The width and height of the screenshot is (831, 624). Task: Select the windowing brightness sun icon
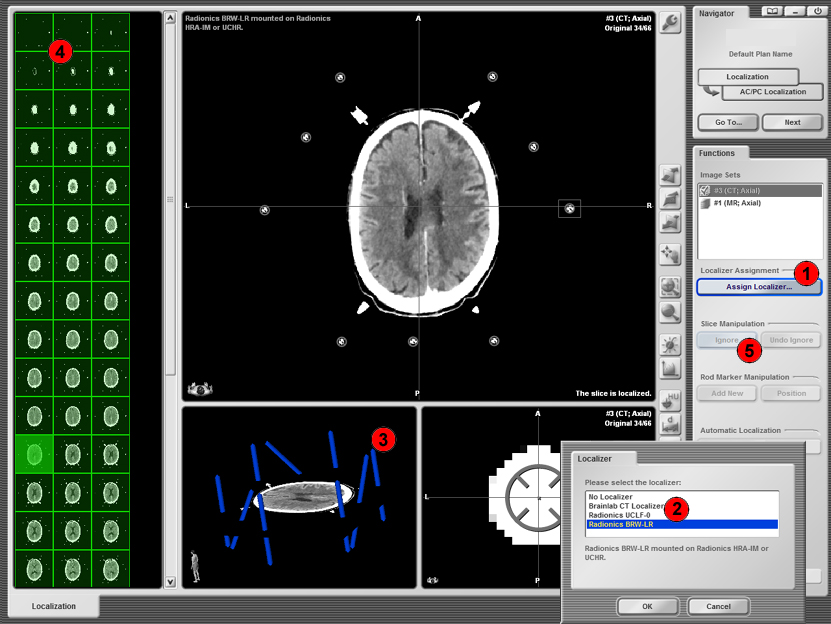[670, 346]
